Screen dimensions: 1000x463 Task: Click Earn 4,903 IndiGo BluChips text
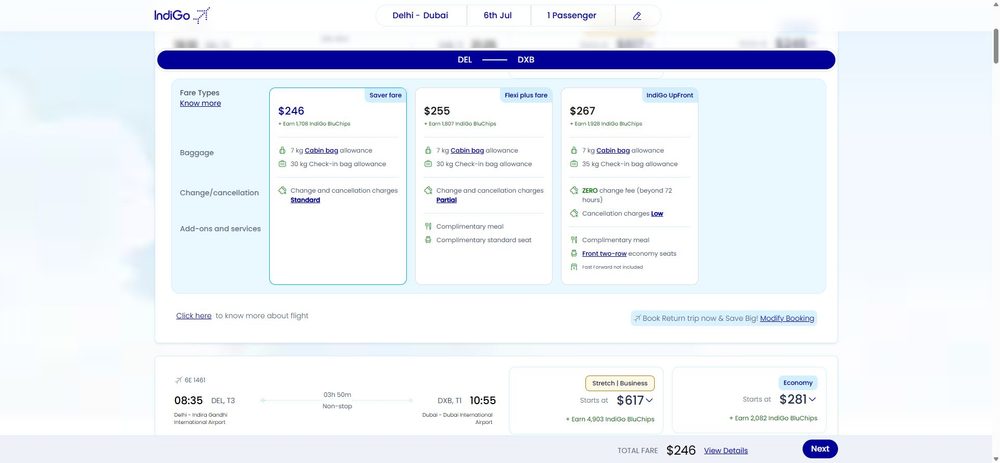610,419
